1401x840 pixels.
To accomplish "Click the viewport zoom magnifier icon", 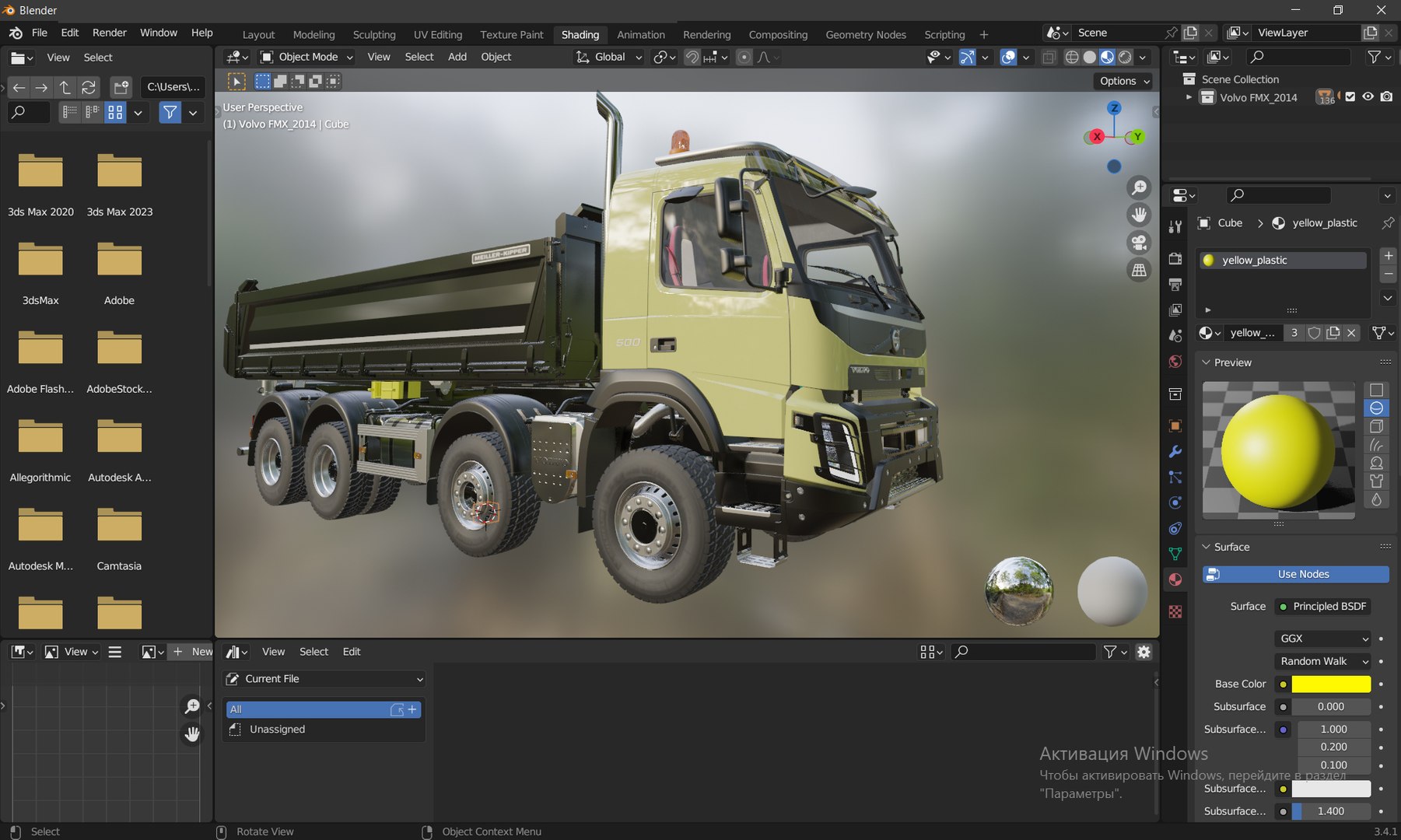I will click(1139, 187).
